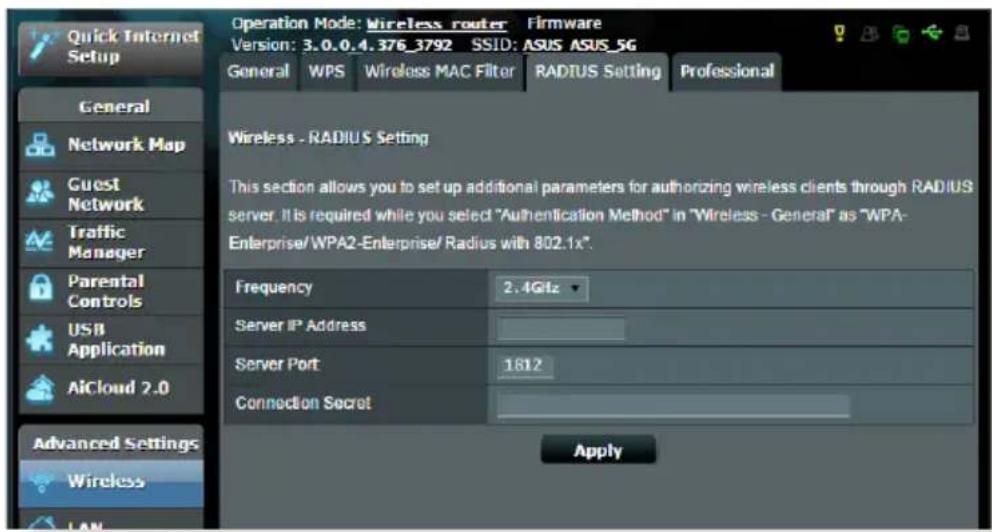992x532 pixels.
Task: Click the Server Port label
Action: [276, 364]
